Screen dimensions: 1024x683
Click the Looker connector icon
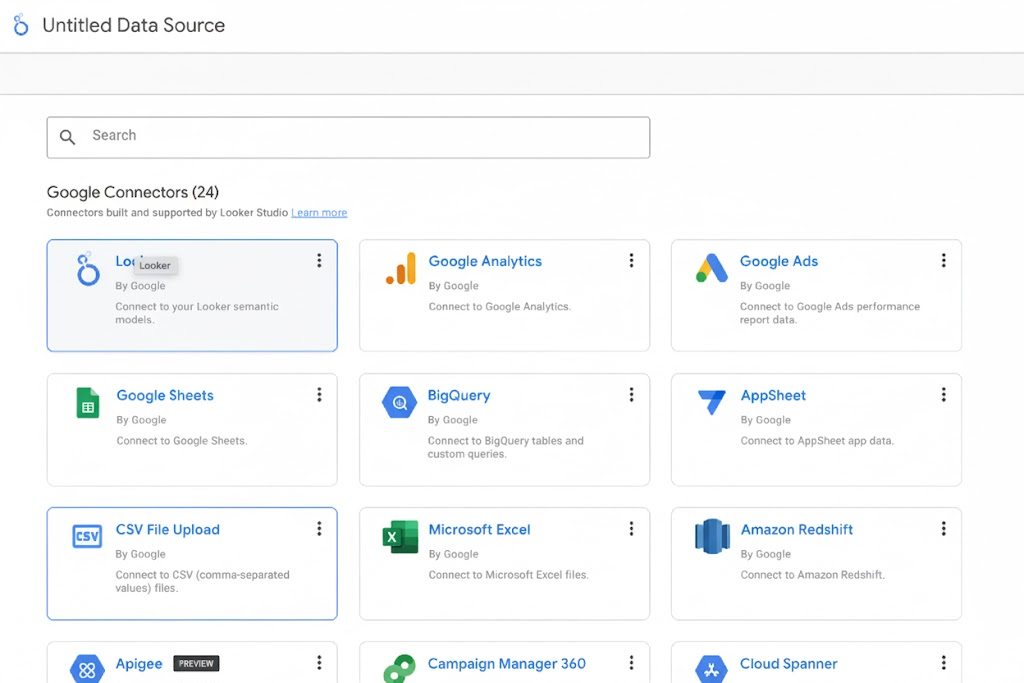click(x=88, y=269)
